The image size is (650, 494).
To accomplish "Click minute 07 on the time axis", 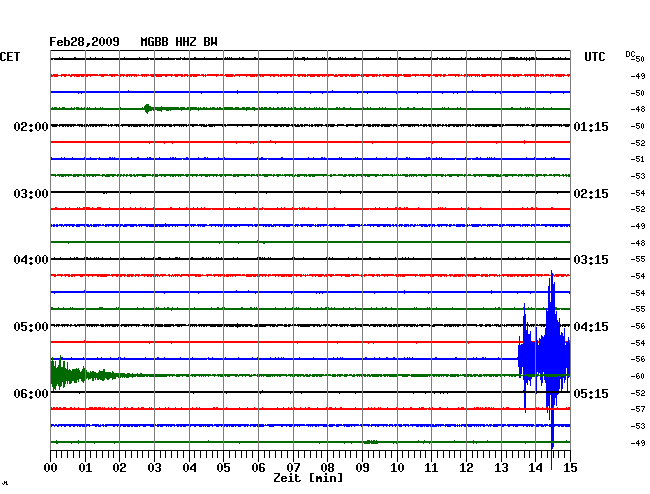I will pos(293,467).
